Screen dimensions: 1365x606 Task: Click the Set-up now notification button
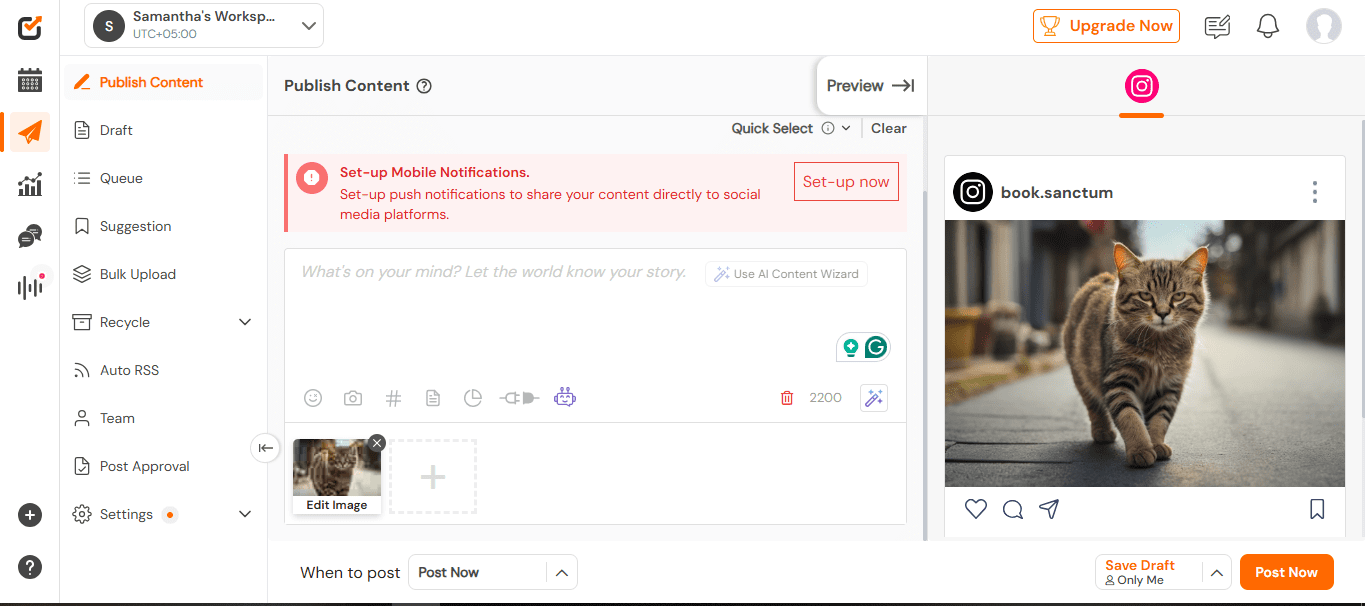click(x=846, y=181)
